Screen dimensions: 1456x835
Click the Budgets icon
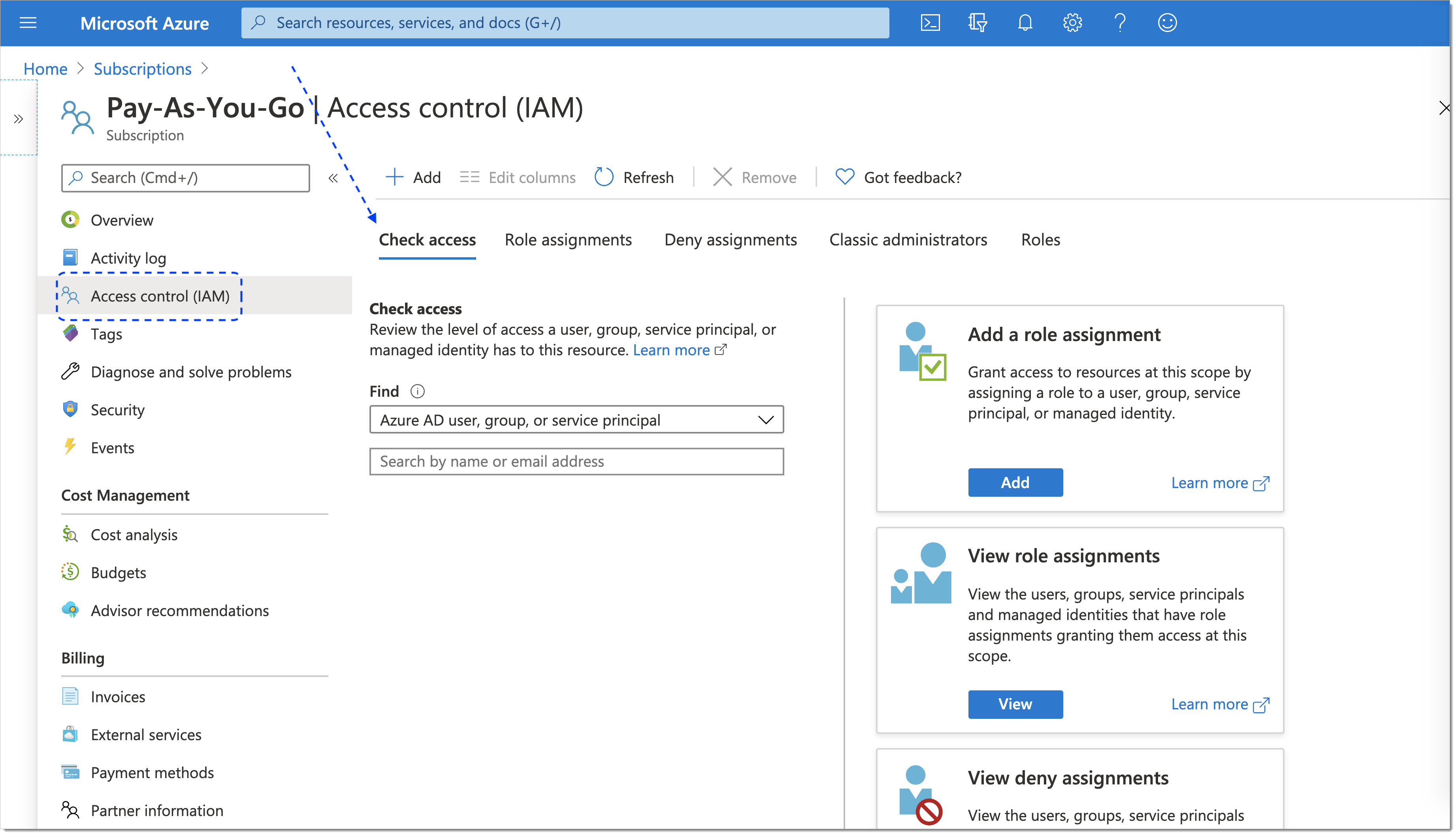(70, 572)
